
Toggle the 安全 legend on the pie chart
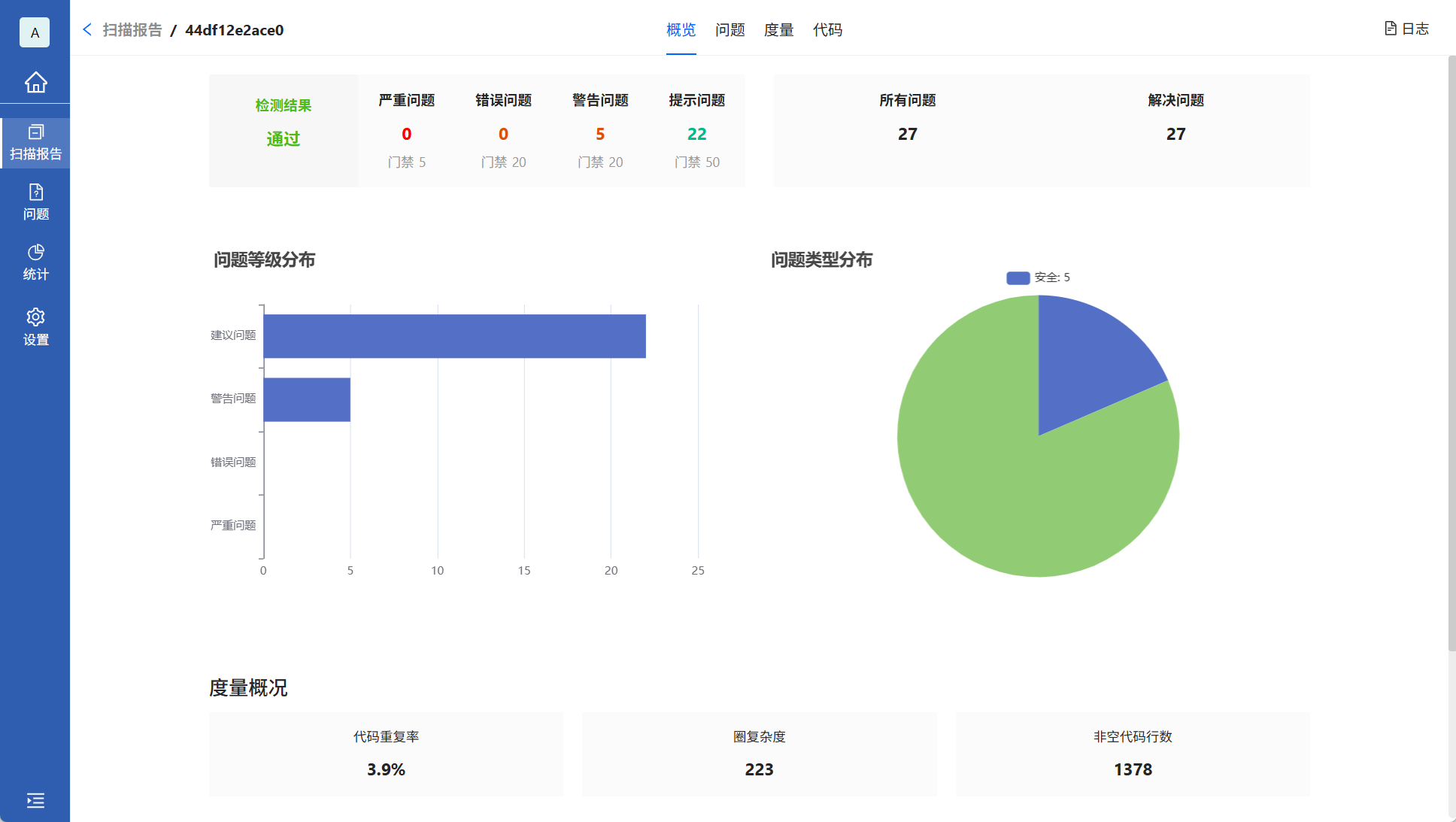click(x=1038, y=277)
